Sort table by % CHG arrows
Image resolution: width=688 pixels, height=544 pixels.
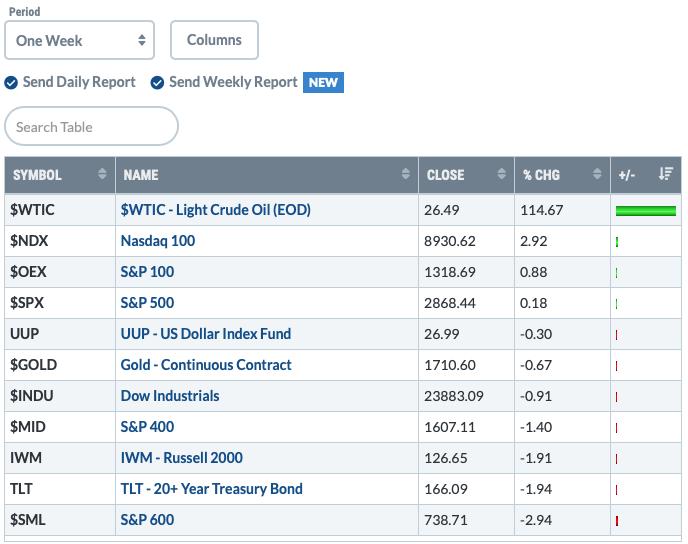597,174
